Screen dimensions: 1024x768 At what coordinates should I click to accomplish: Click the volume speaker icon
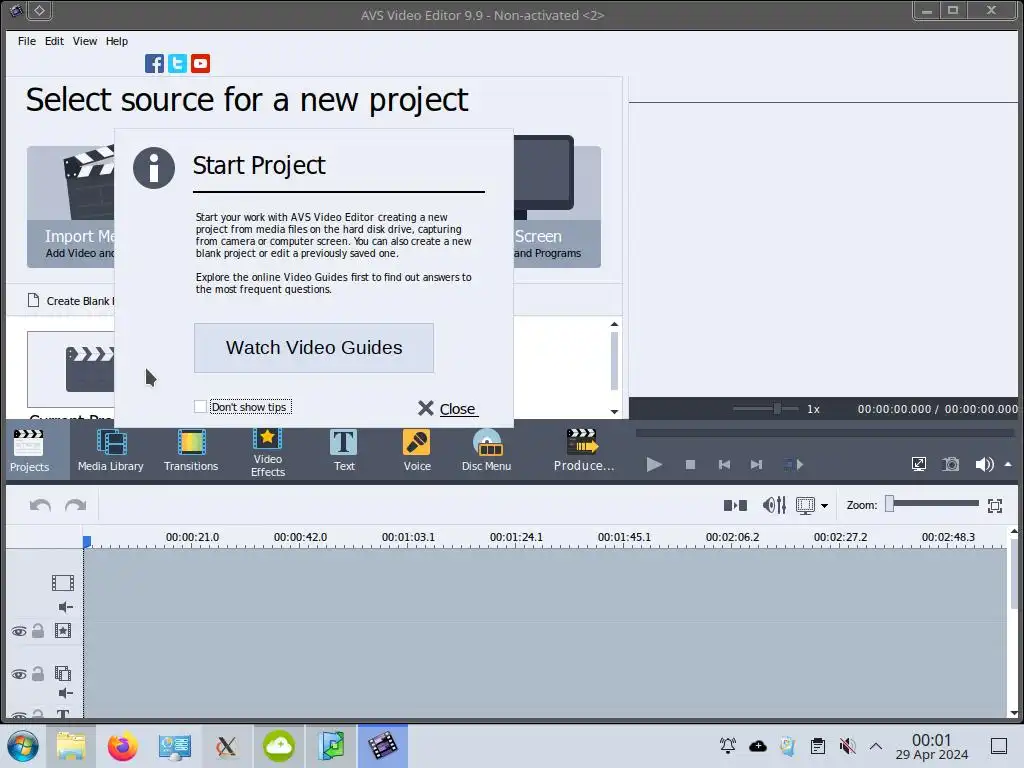pos(984,464)
